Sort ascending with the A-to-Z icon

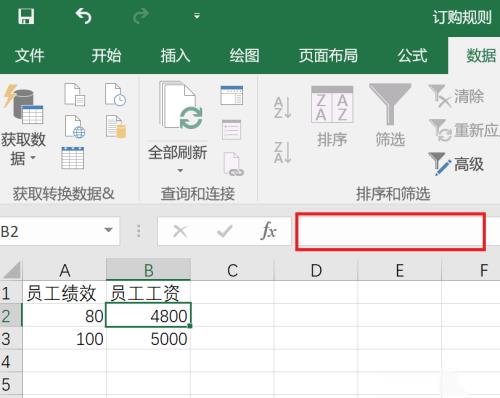(283, 107)
